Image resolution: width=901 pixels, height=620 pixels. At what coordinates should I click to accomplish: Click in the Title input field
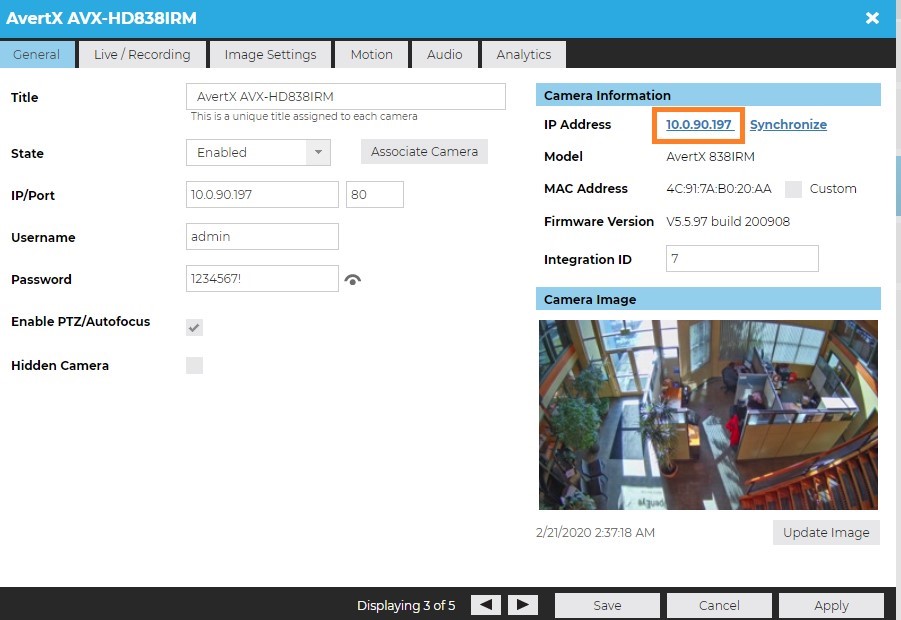point(345,96)
